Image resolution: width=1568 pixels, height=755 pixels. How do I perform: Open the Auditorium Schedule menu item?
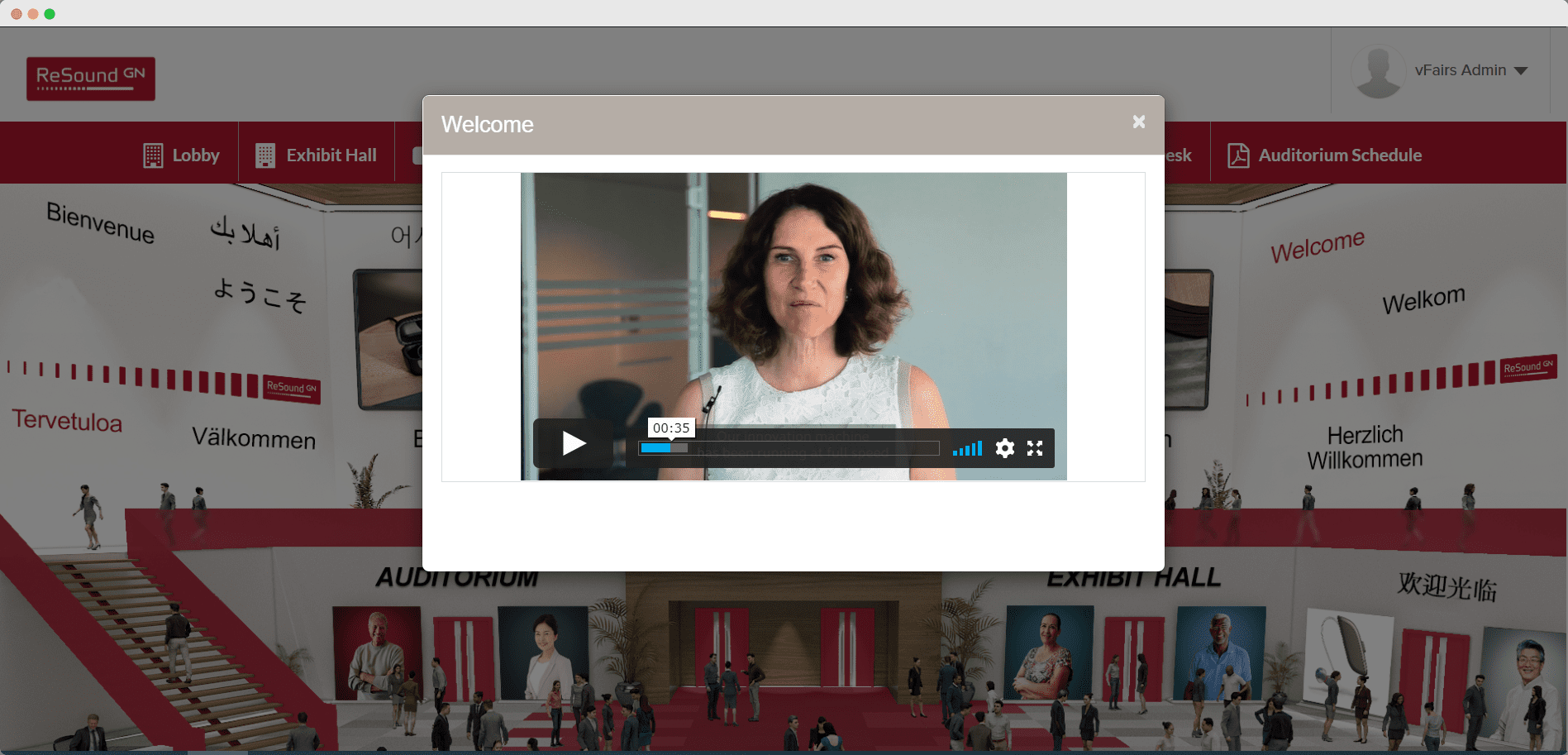tap(1339, 155)
